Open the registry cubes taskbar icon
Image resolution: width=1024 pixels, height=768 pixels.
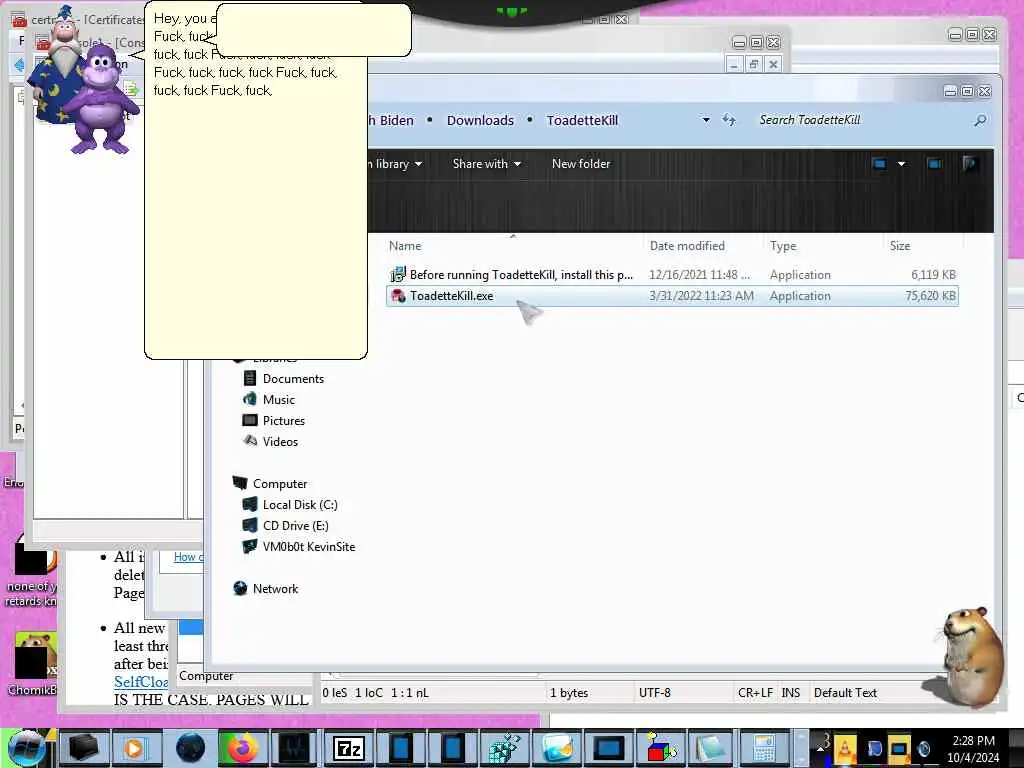click(504, 748)
